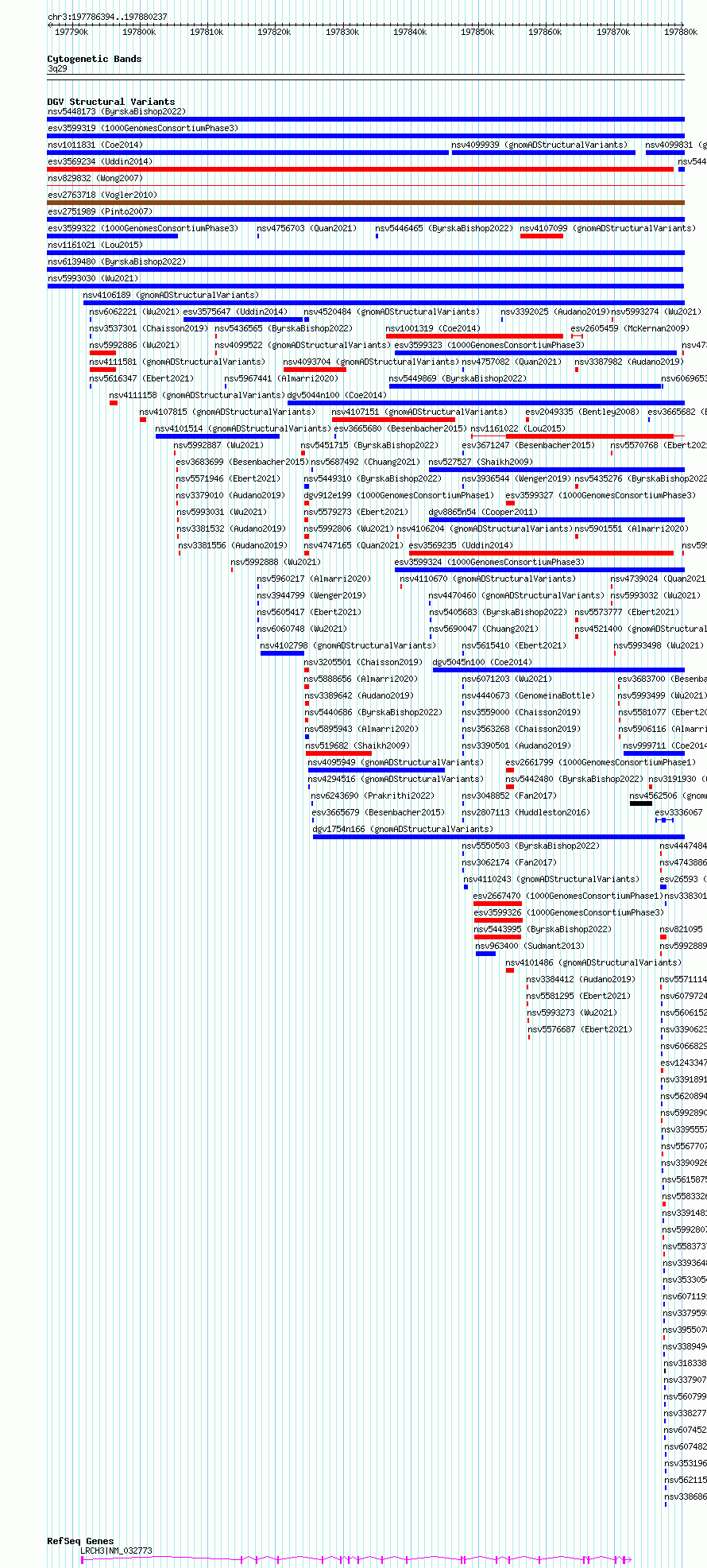This screenshot has width=707, height=1568.
Task: Open the nsv4099939 gnomADStructuralVariants label
Action: pos(539,145)
